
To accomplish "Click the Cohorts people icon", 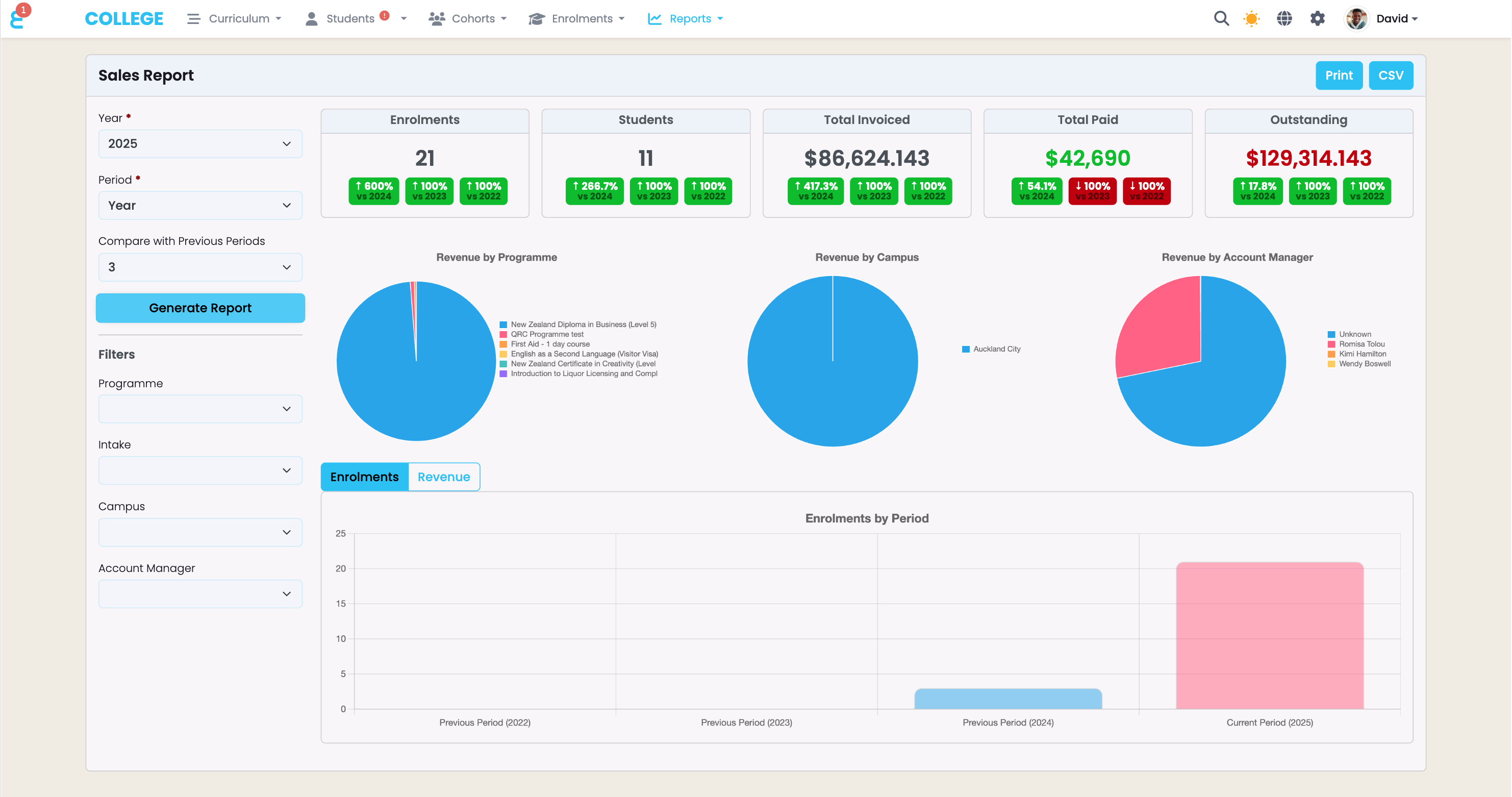I will (436, 19).
